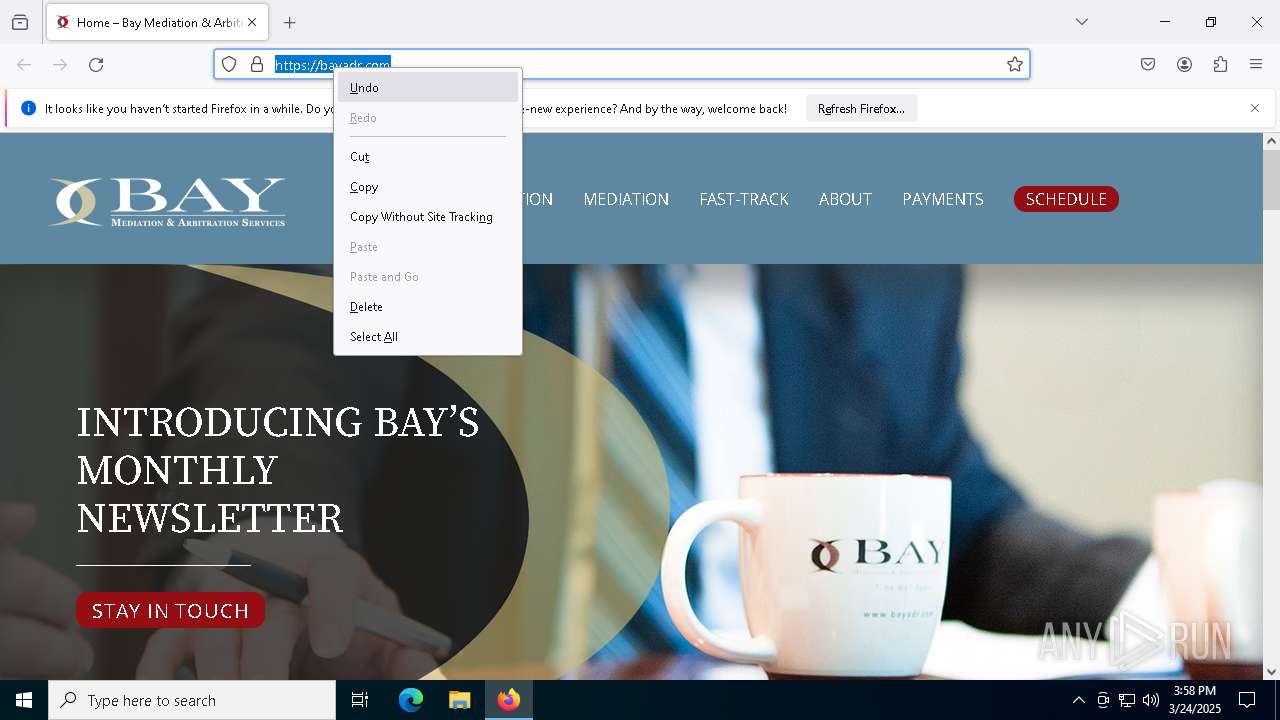1280x720 pixels.
Task: Launch Microsoft Edge from taskbar
Action: (x=411, y=700)
